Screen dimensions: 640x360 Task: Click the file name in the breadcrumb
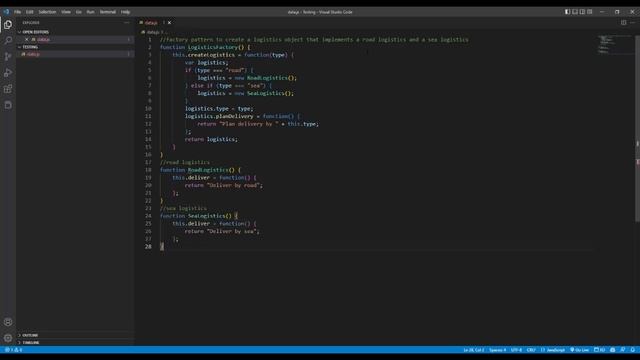(x=153, y=32)
